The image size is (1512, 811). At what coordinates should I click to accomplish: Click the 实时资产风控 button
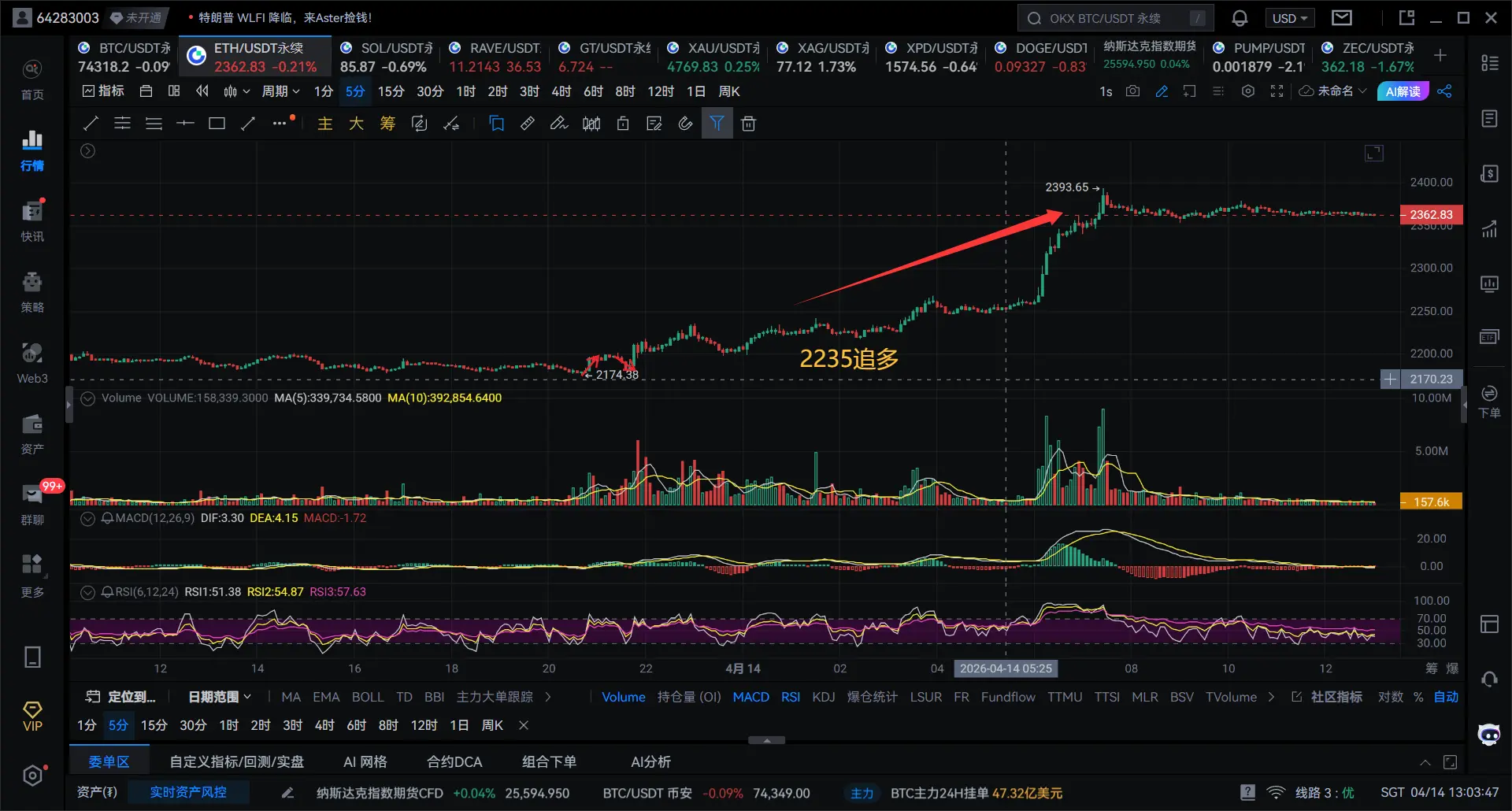188,792
